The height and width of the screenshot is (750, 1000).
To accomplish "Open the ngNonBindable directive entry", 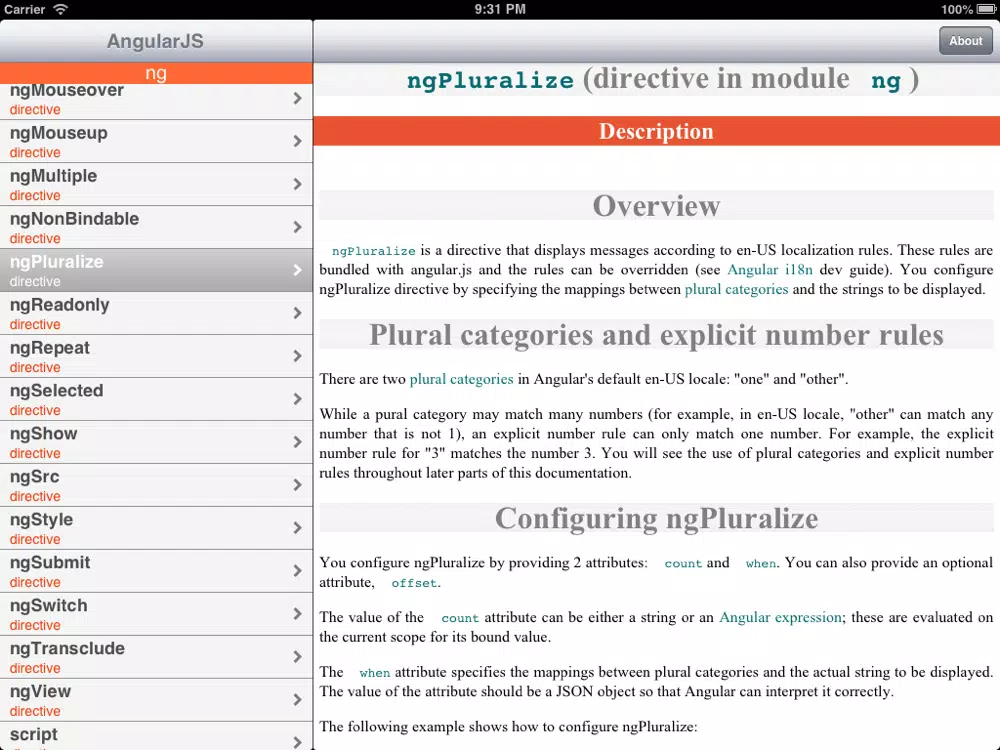I will 156,227.
